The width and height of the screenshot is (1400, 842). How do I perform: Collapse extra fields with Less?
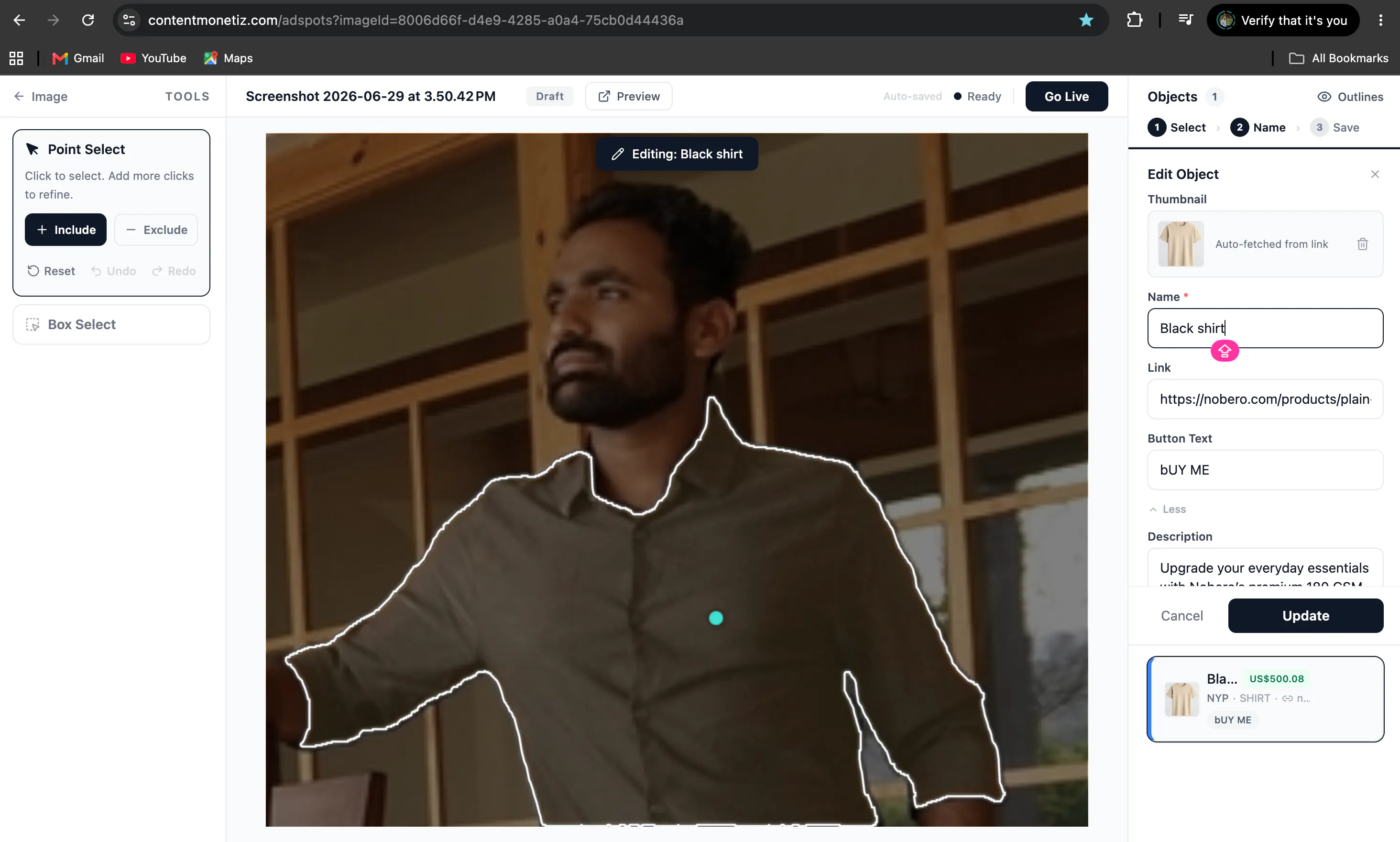click(x=1168, y=510)
